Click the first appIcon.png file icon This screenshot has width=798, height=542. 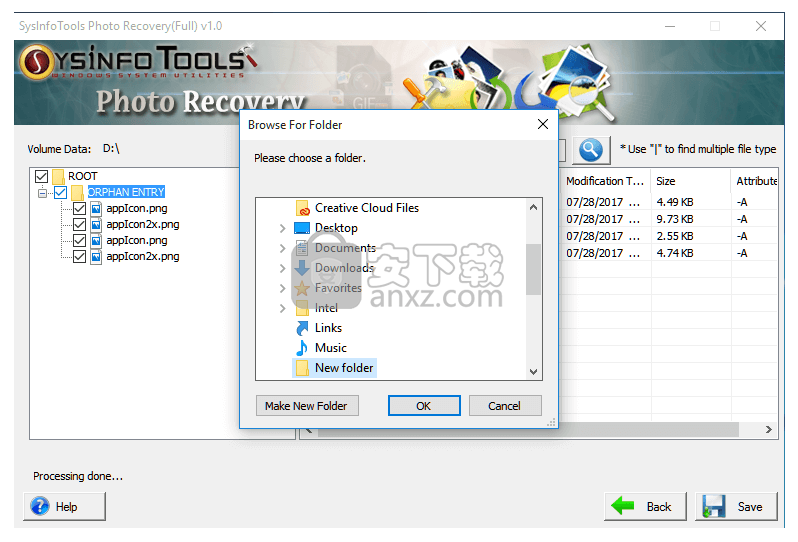[x=96, y=209]
